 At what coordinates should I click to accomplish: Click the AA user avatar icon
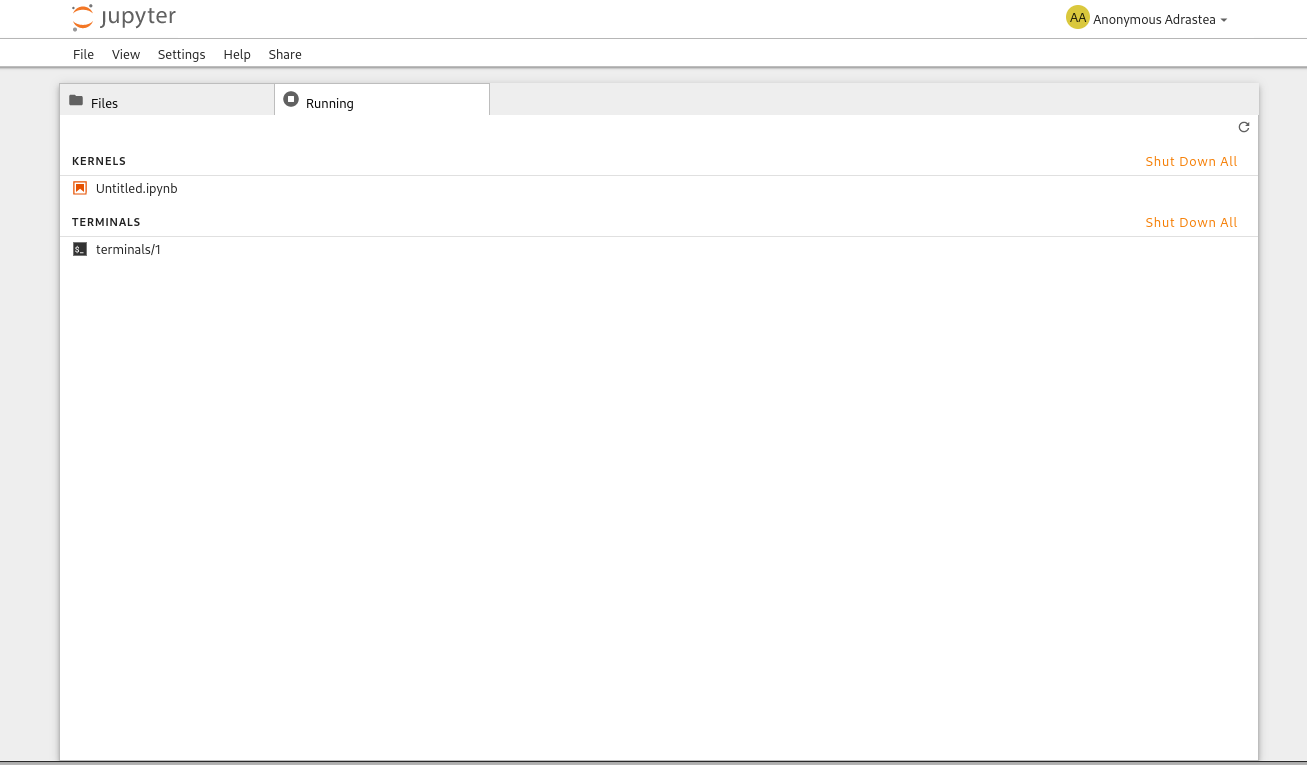[x=1077, y=18]
